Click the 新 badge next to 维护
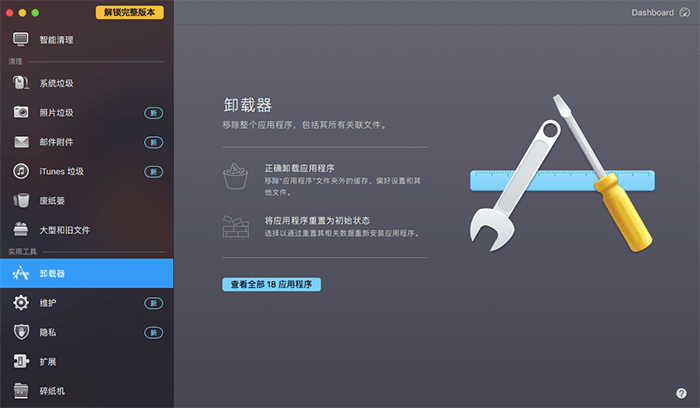Viewport: 700px width, 408px height. click(x=154, y=304)
